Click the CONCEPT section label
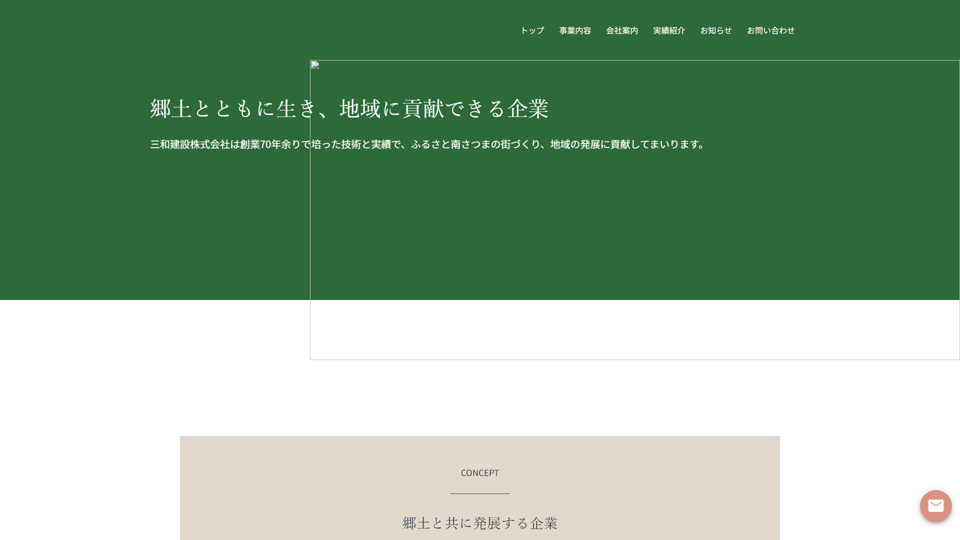The height and width of the screenshot is (540, 960). pyautogui.click(x=480, y=473)
